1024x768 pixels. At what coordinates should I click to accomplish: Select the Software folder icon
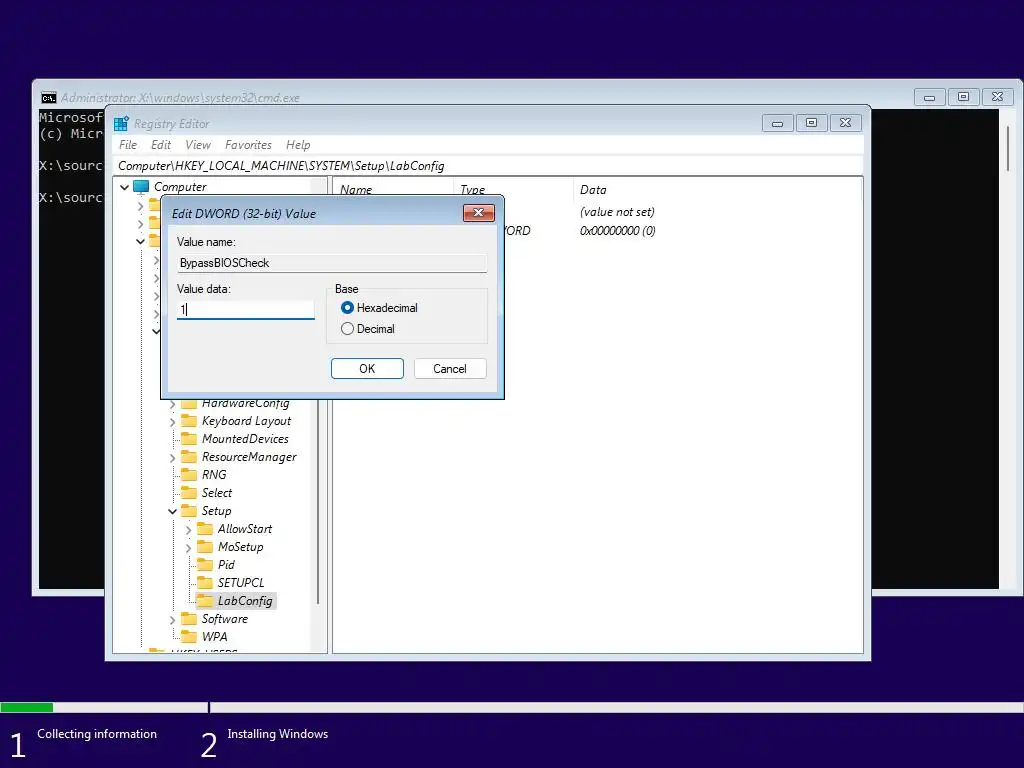point(189,619)
